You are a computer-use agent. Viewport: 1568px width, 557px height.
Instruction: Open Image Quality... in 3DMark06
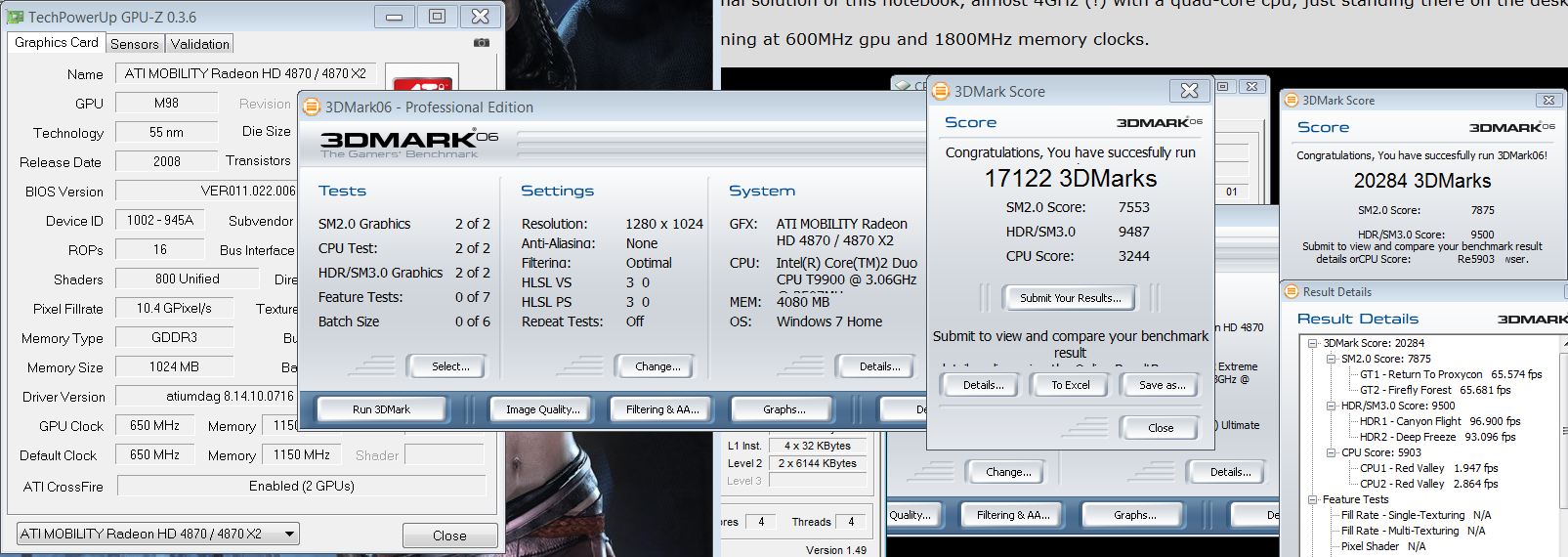(x=542, y=409)
